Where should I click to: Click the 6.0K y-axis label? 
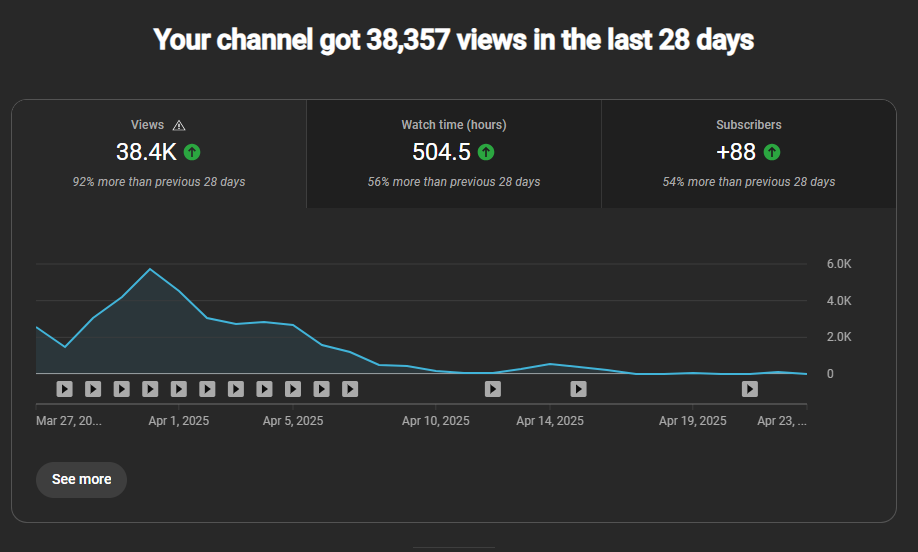838,264
